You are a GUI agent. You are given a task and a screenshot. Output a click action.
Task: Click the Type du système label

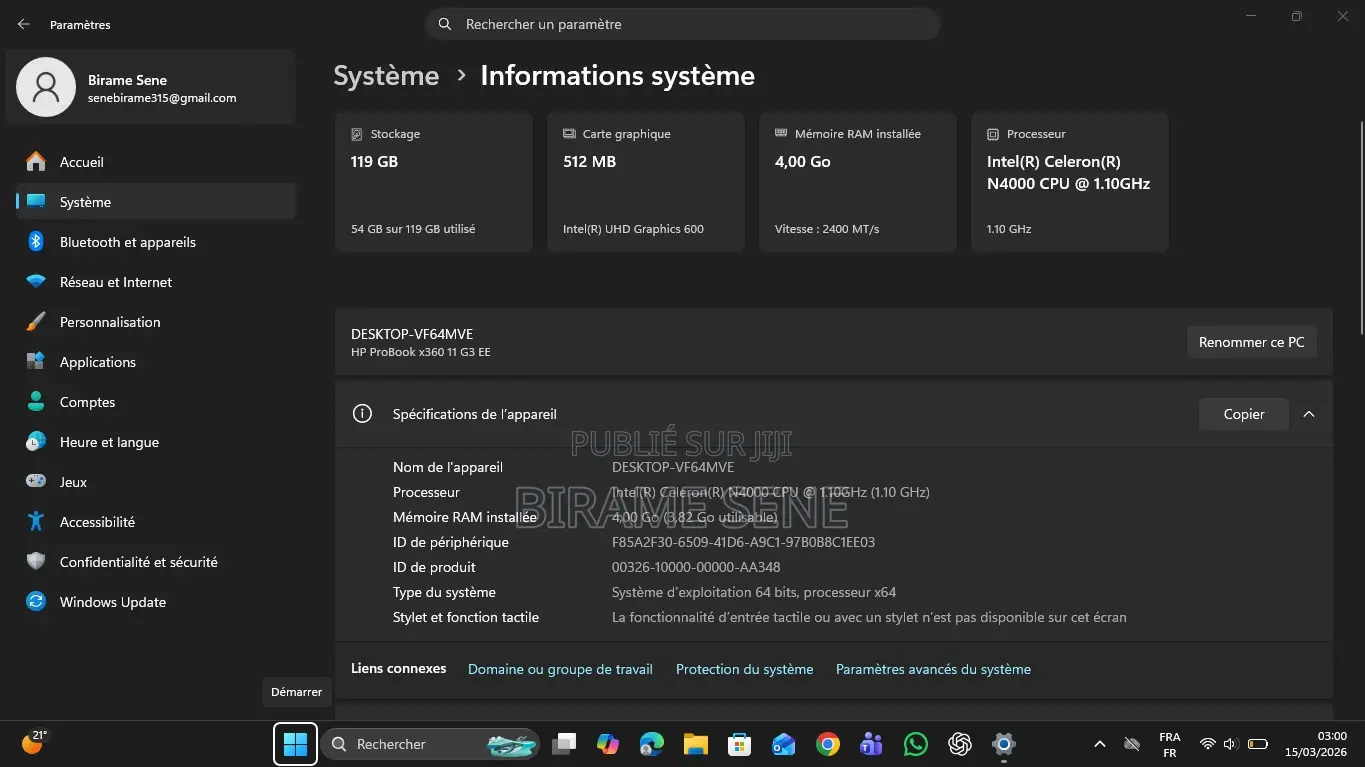pyautogui.click(x=444, y=592)
